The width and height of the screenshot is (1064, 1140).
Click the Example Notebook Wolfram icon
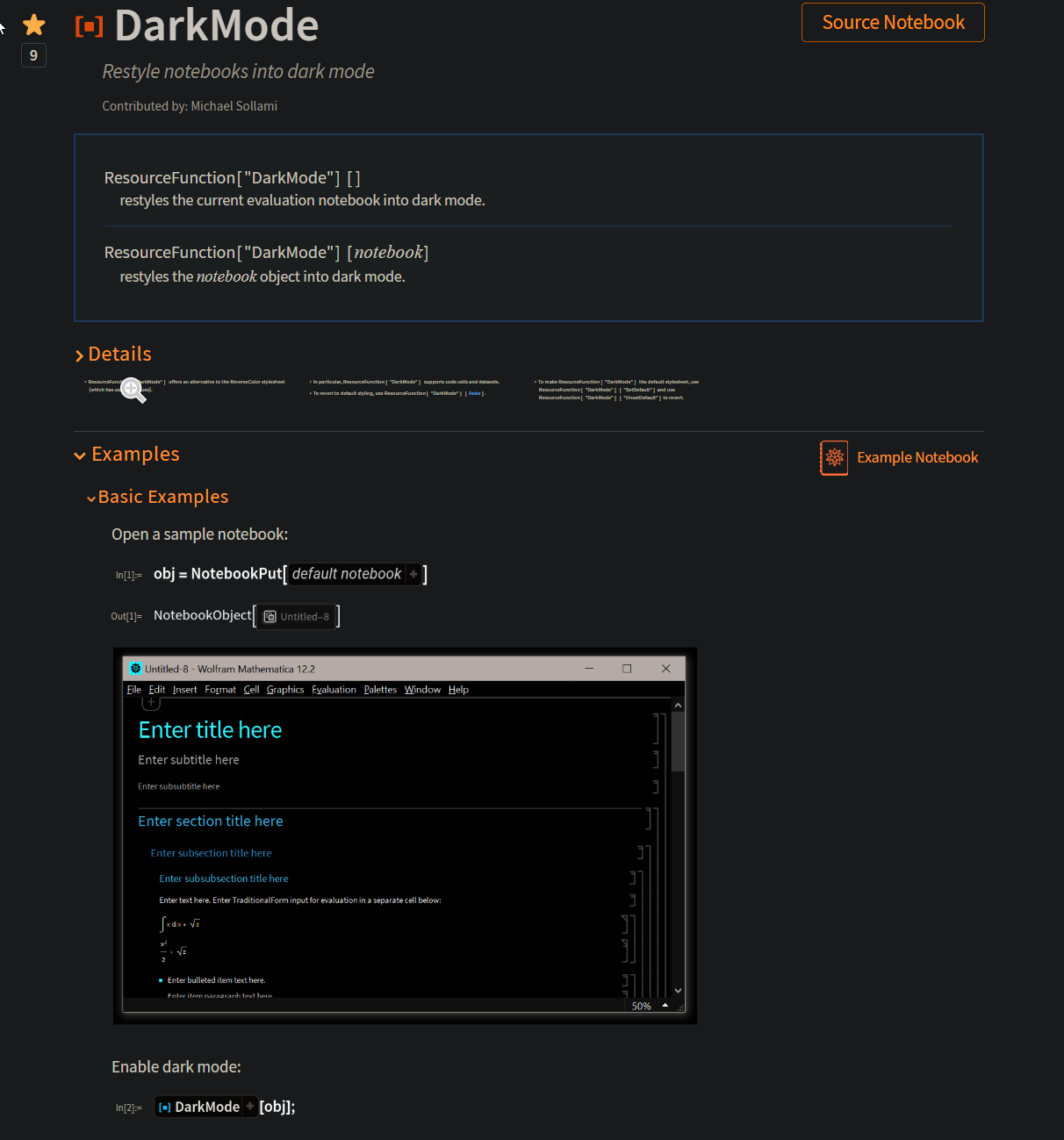tap(834, 458)
